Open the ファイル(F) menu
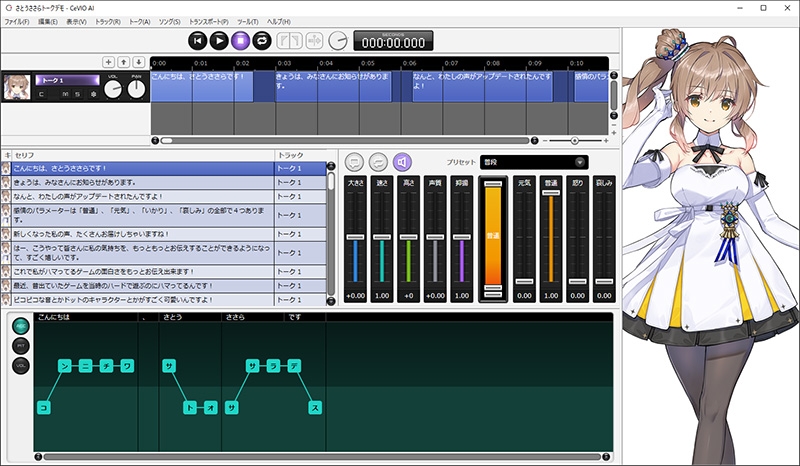The height and width of the screenshot is (466, 800). tap(17, 22)
